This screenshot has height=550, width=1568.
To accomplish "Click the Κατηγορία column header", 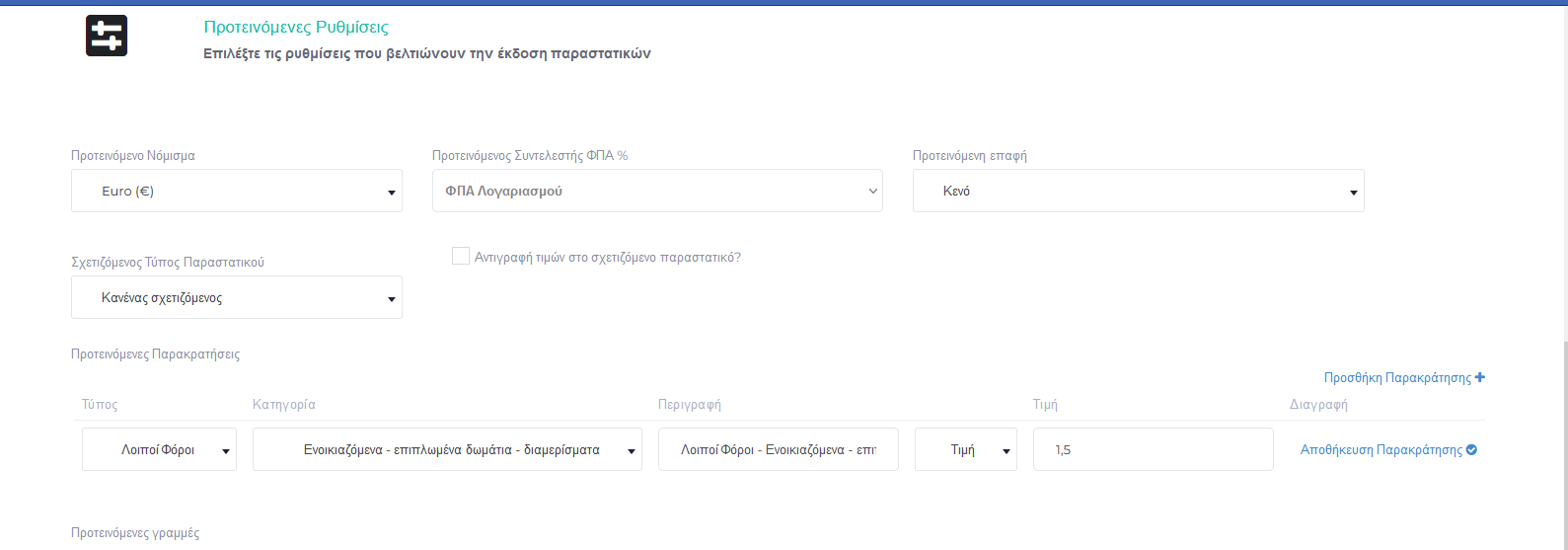I will (284, 404).
